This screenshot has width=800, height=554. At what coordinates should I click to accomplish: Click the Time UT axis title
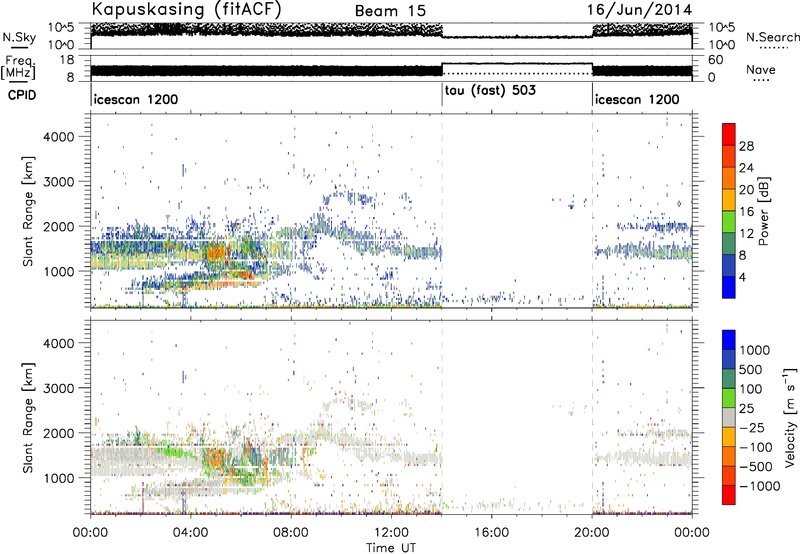point(390,547)
